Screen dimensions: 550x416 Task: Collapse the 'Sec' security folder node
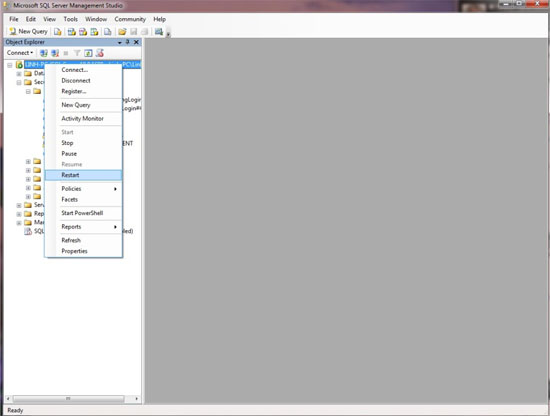click(x=19, y=82)
